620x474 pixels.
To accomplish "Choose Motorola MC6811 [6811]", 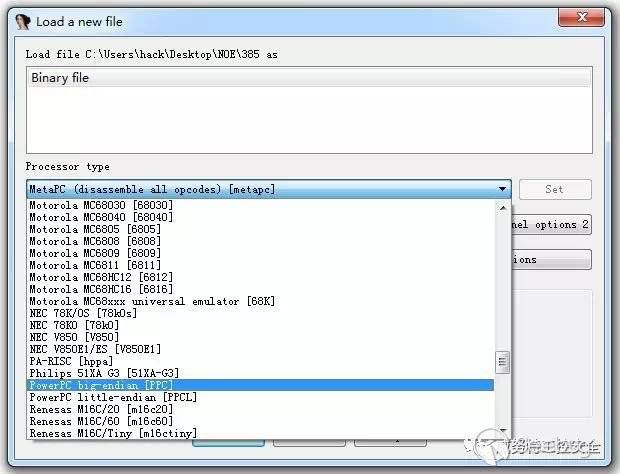I will pos(261,265).
